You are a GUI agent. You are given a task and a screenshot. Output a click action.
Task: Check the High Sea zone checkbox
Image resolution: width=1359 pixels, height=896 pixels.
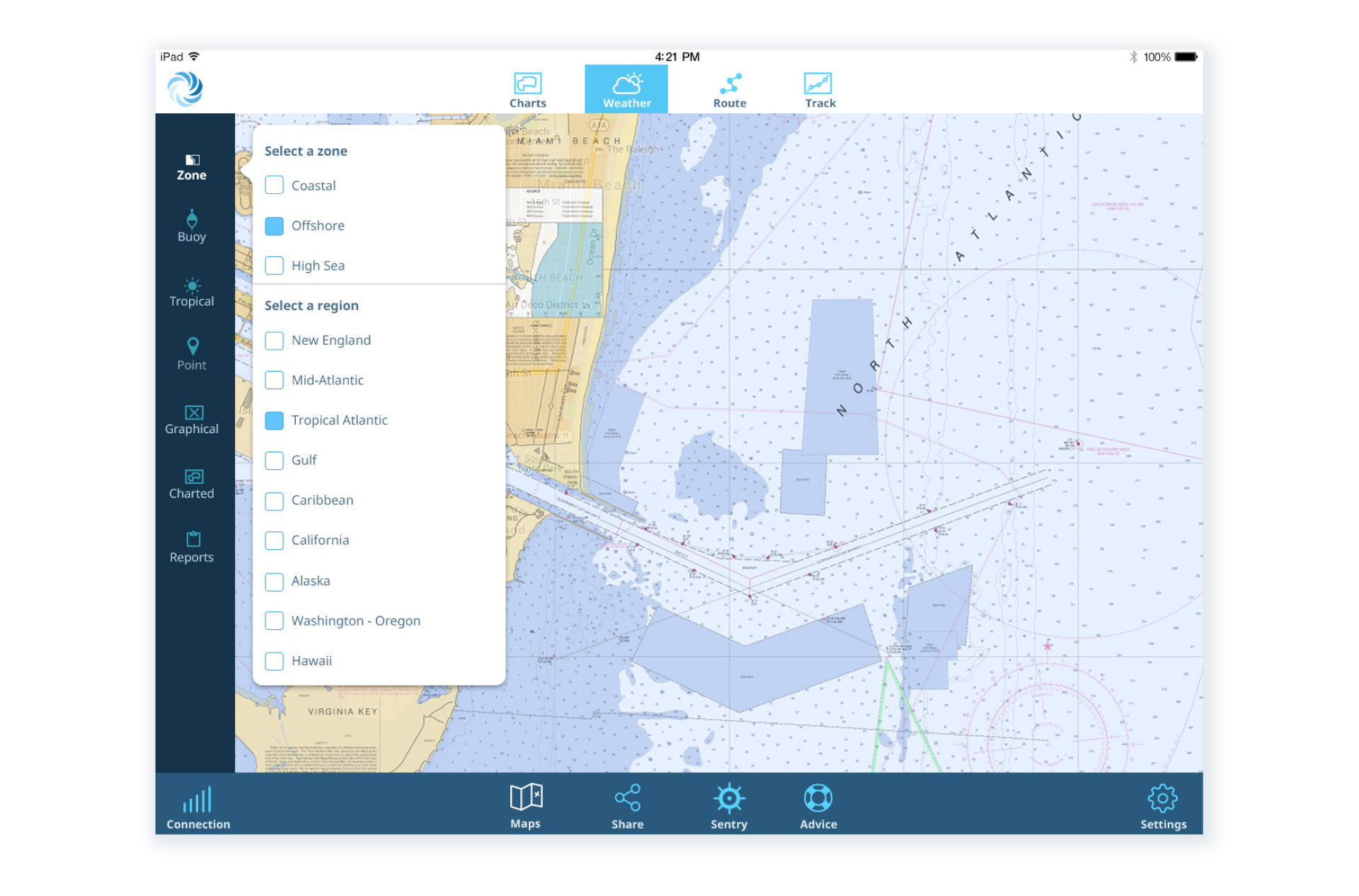(274, 265)
